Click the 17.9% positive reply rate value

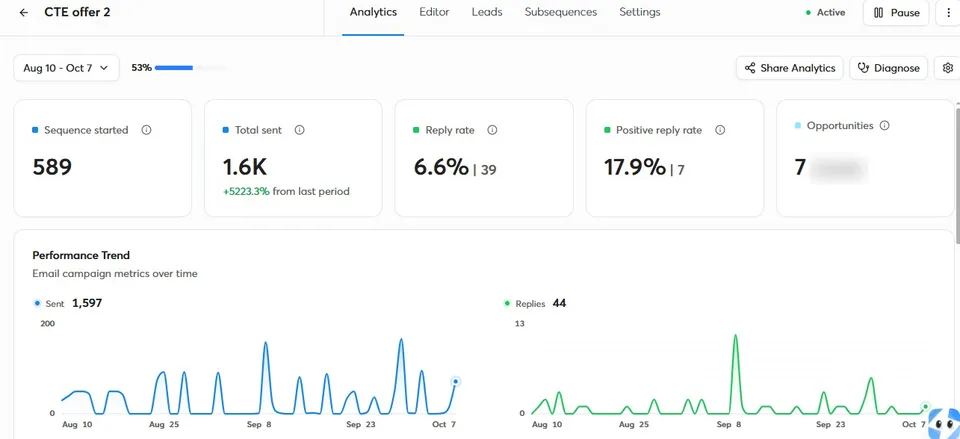pyautogui.click(x=634, y=167)
